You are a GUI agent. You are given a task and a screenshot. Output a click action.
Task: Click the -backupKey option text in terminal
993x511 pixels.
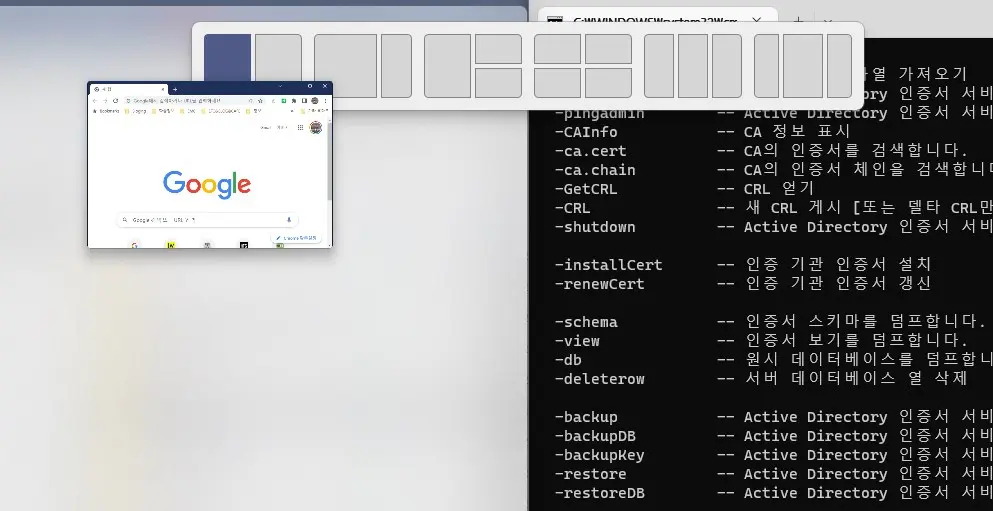pyautogui.click(x=600, y=455)
